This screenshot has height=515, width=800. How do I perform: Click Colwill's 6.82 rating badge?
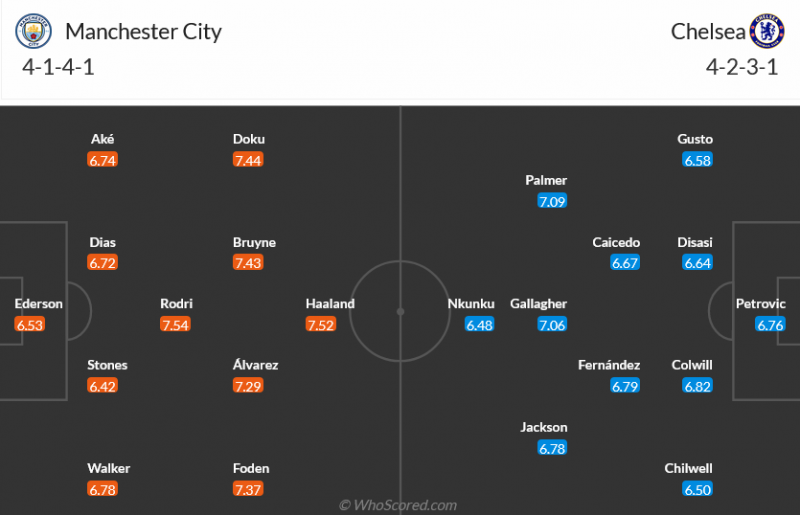[x=697, y=386]
